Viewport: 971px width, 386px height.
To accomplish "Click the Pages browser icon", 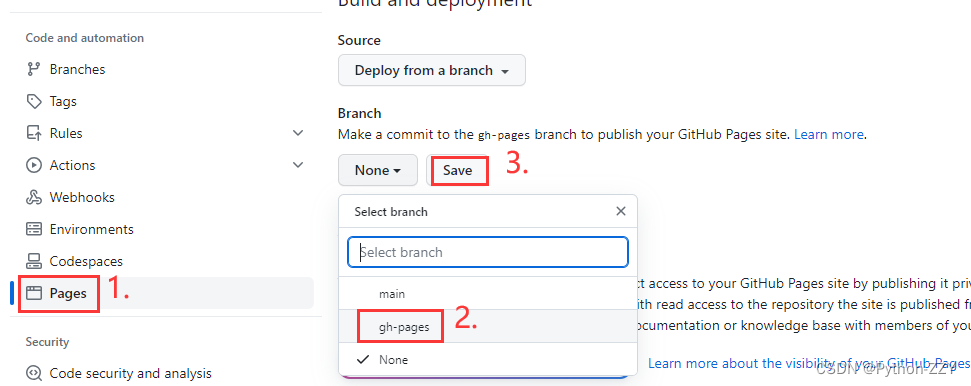I will (33, 293).
